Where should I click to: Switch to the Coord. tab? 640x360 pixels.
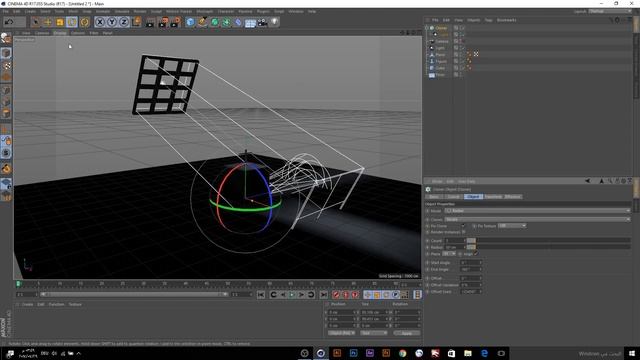(x=453, y=197)
